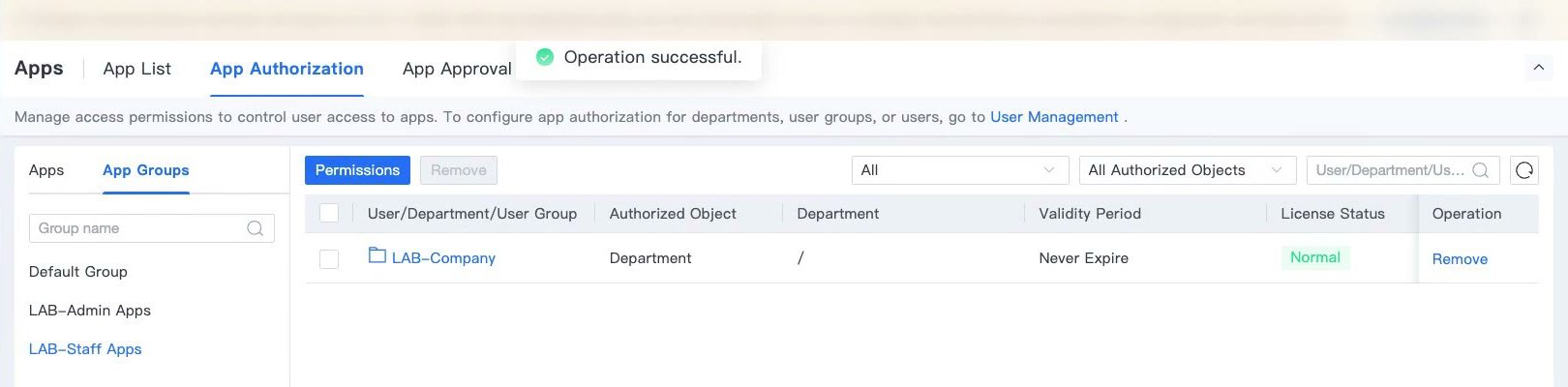Open the LAB-Company department link
This screenshot has height=387, width=1568.
[x=443, y=258]
